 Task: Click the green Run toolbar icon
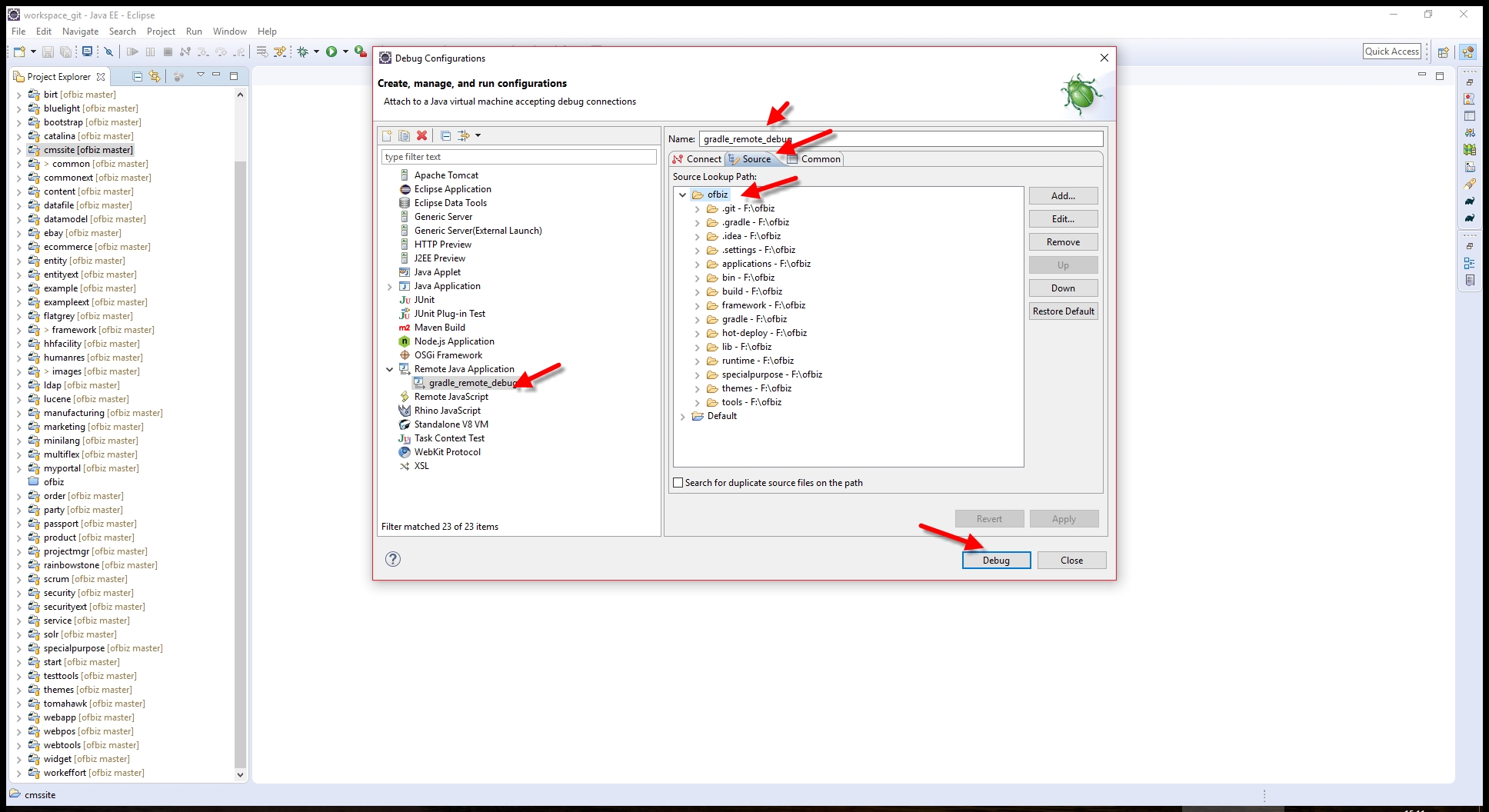[x=331, y=52]
